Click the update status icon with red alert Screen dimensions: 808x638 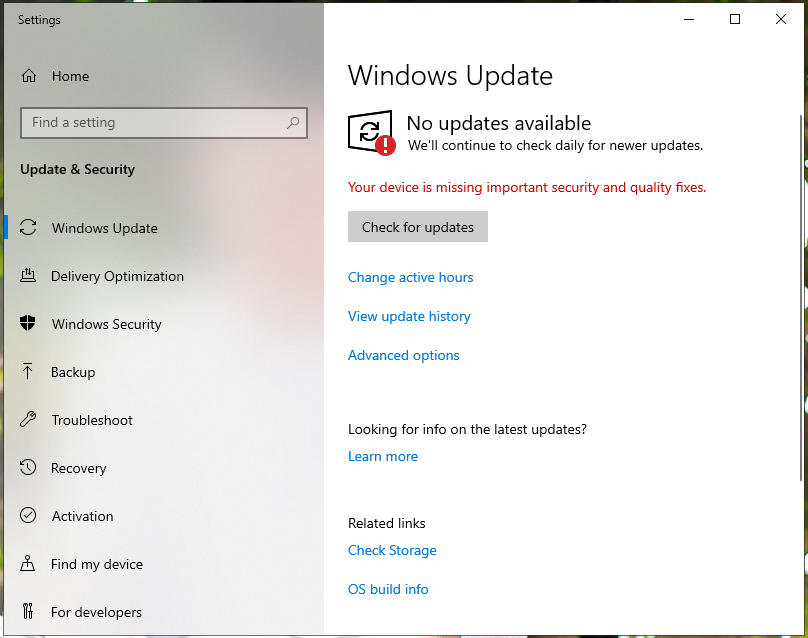click(372, 132)
